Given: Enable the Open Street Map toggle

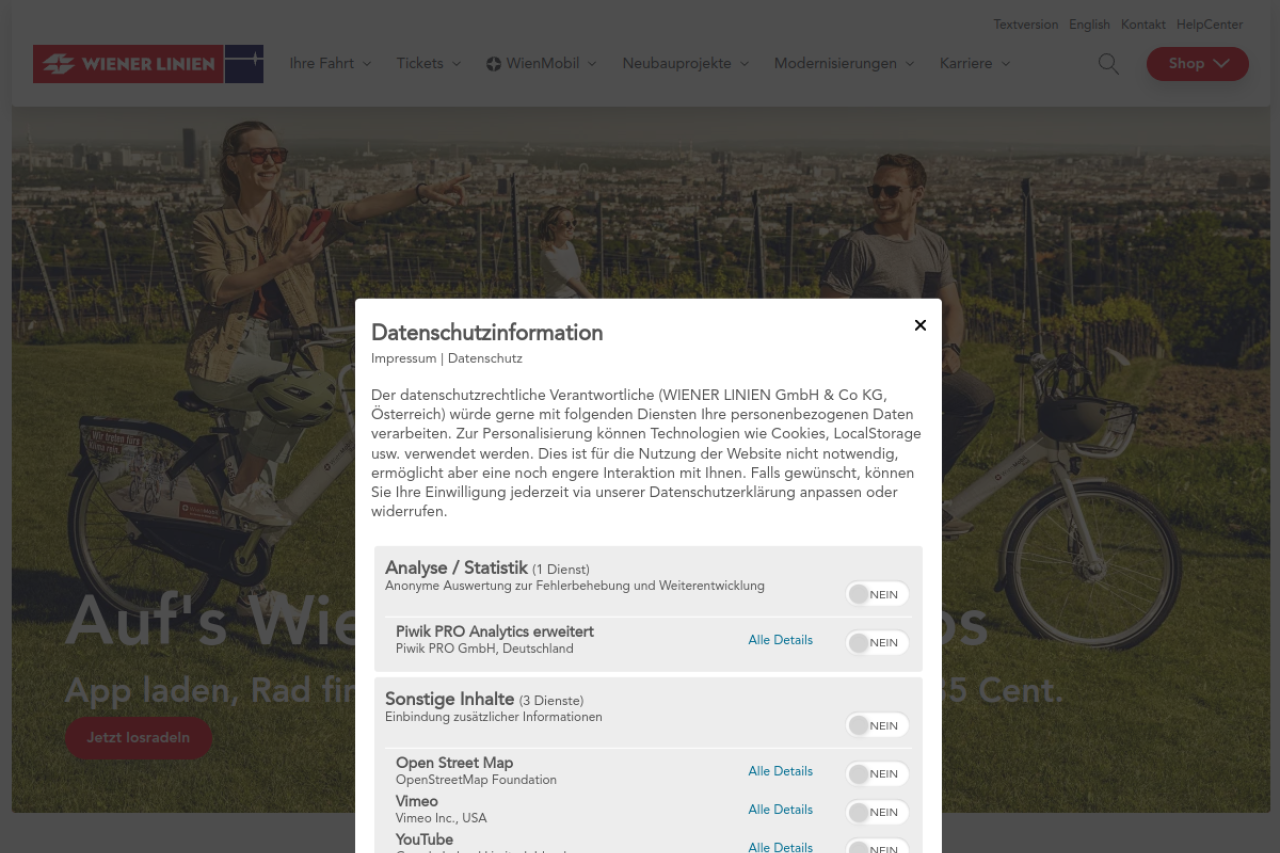Looking at the screenshot, I should 877,774.
